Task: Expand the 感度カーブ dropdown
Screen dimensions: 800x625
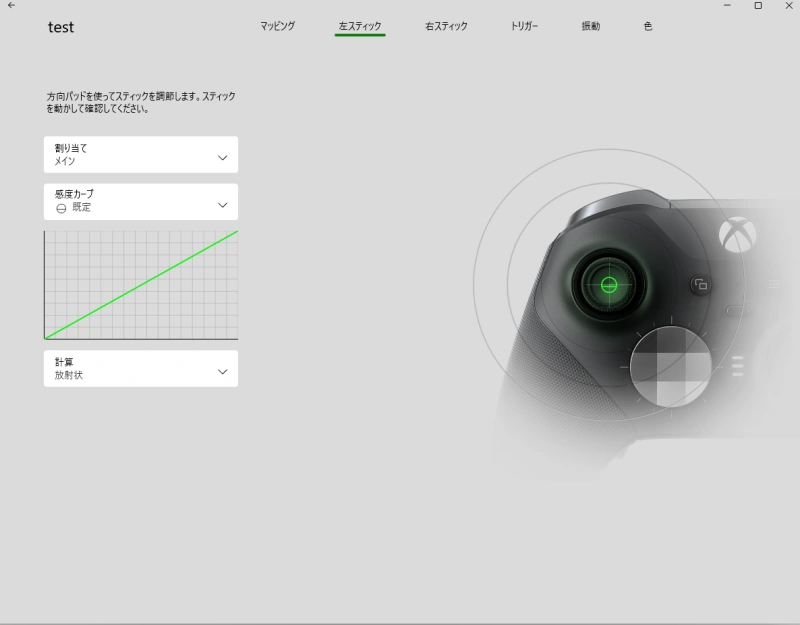Action: [141, 201]
